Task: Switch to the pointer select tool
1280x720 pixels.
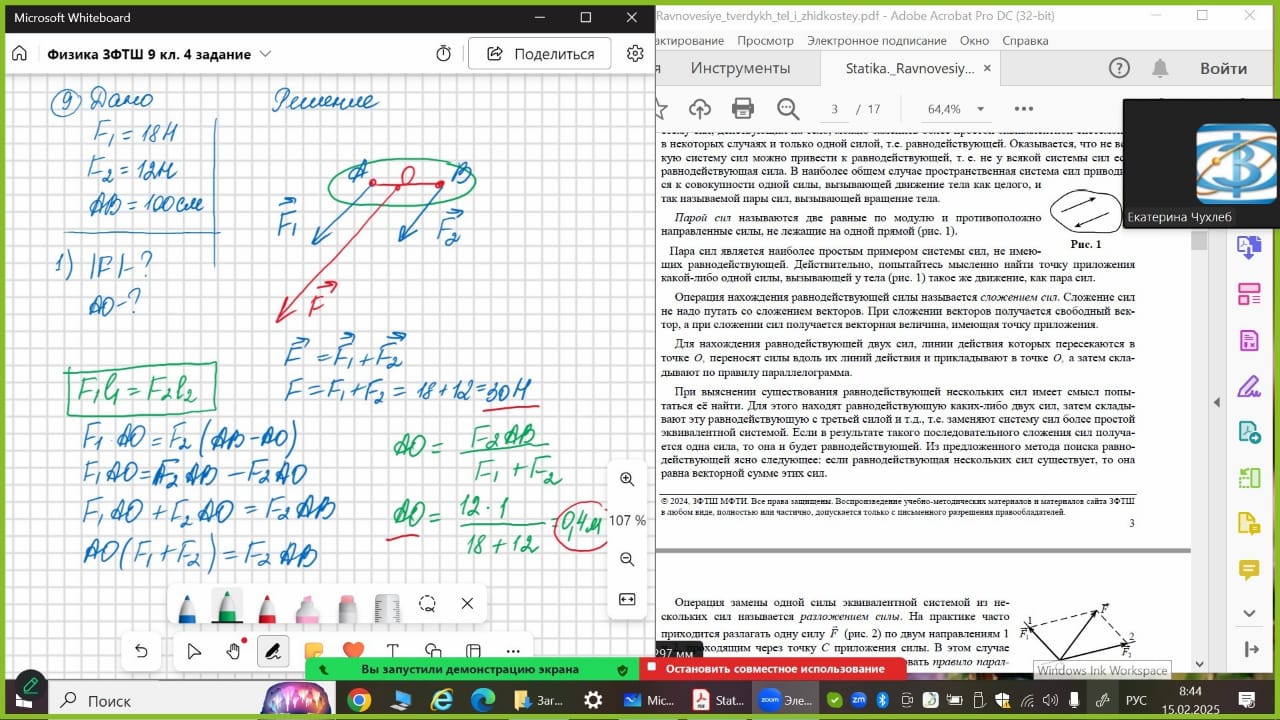Action: click(x=194, y=651)
